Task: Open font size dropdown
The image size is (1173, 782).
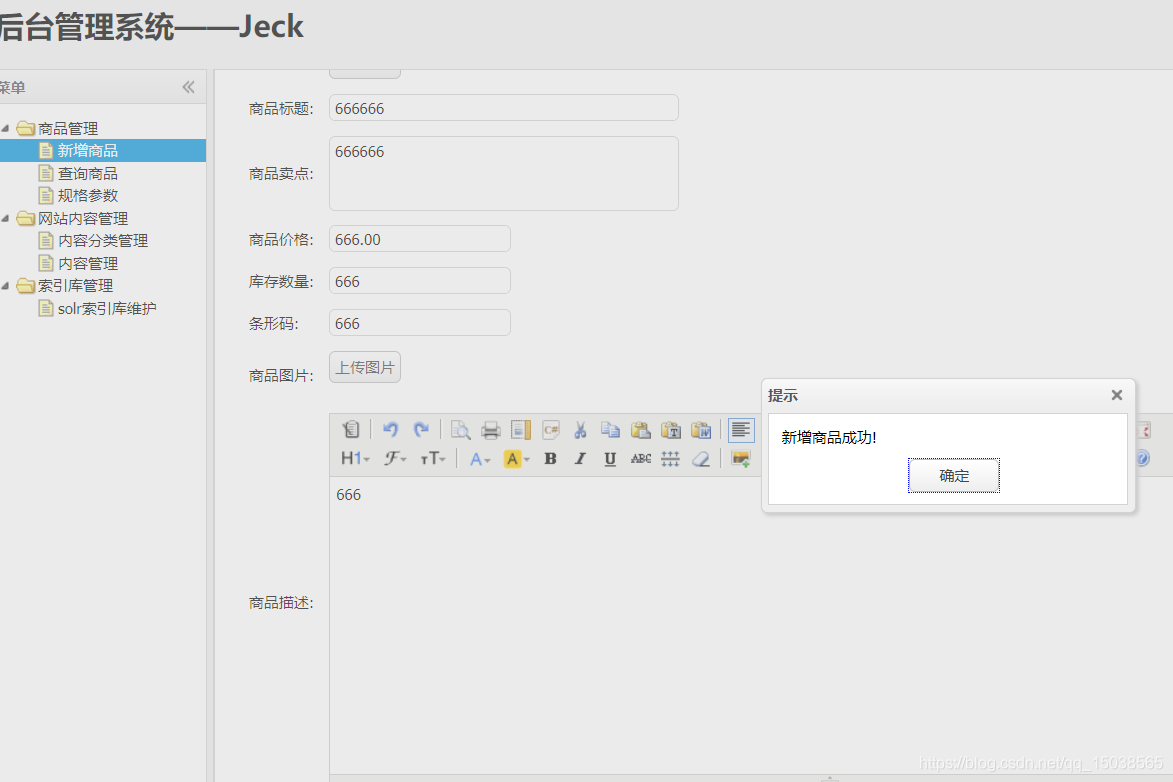Action: coord(433,459)
